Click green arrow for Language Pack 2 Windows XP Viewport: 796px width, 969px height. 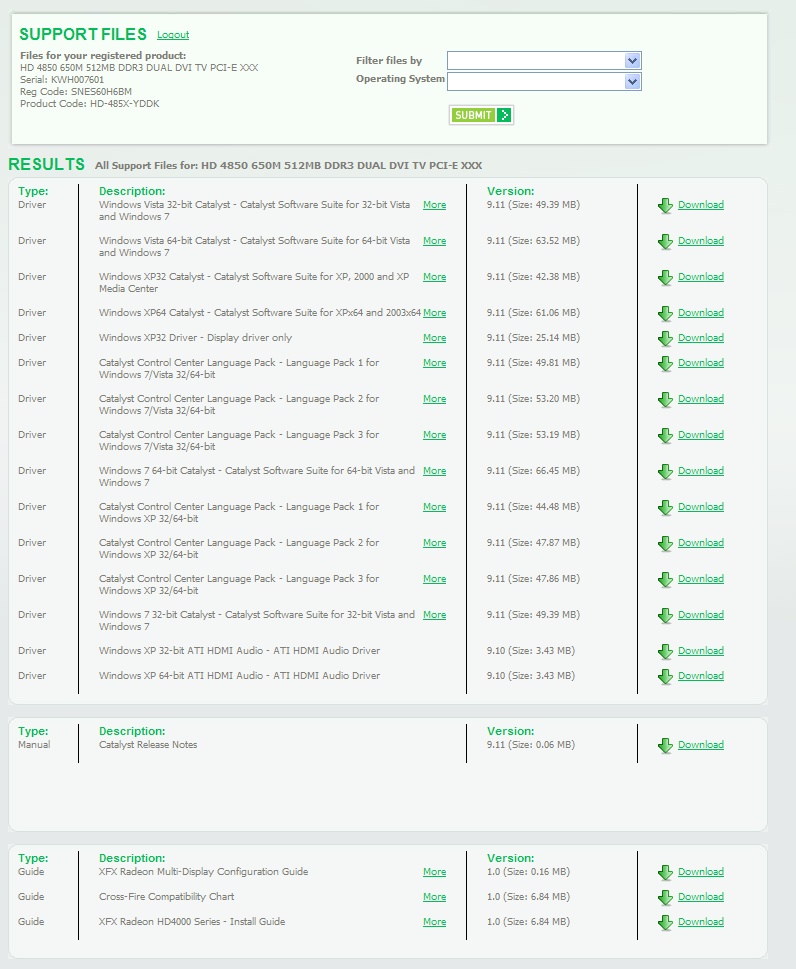(666, 543)
